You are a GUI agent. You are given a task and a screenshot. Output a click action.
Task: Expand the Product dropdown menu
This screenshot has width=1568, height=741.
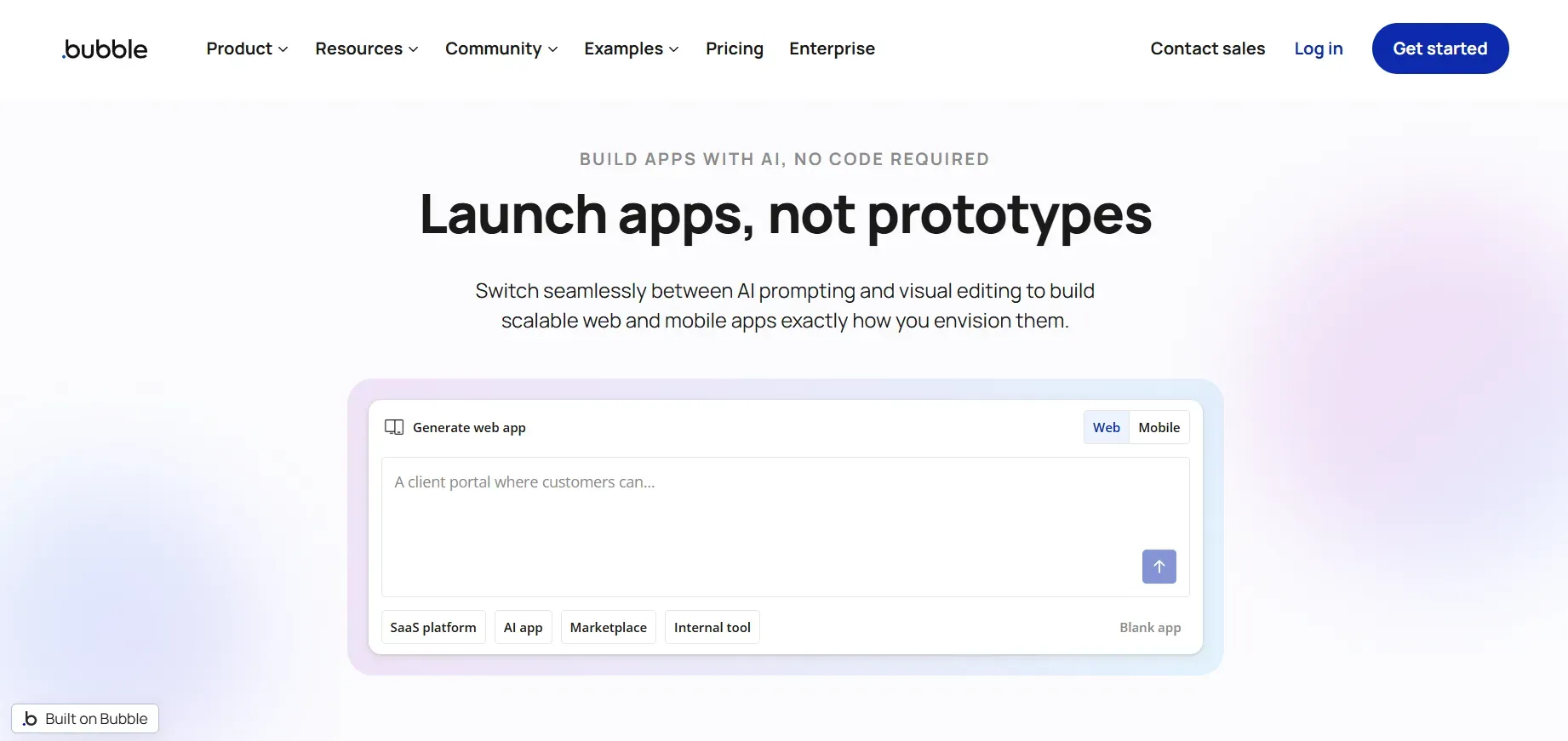point(247,48)
